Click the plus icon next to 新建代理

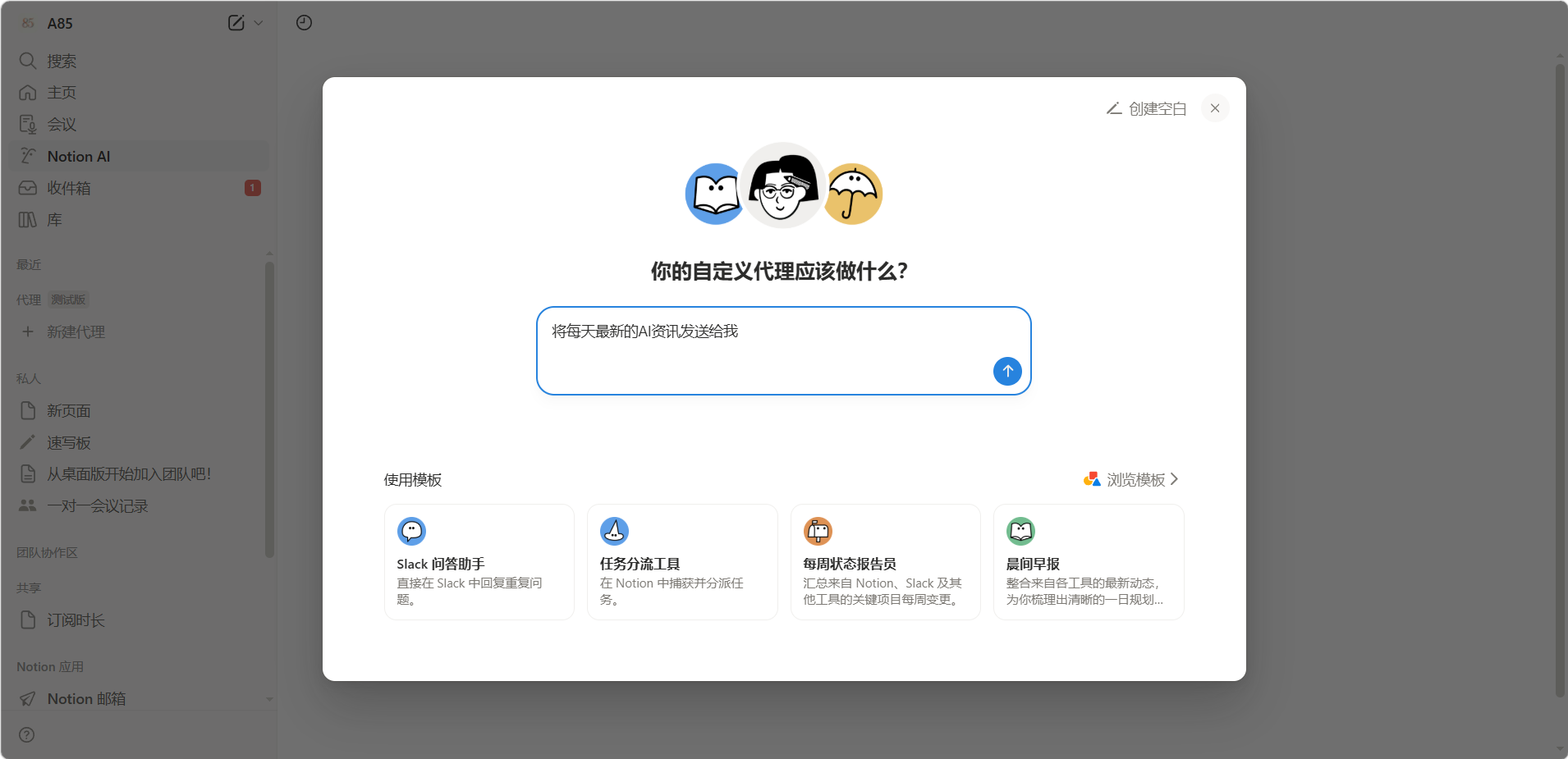pyautogui.click(x=28, y=331)
